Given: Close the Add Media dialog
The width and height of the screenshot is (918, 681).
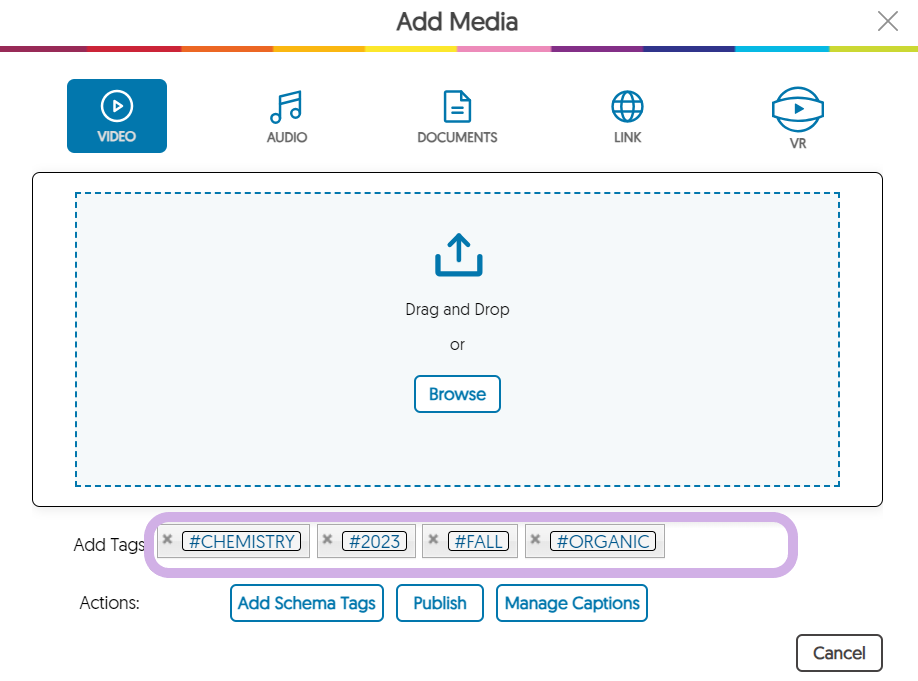Looking at the screenshot, I should (888, 21).
